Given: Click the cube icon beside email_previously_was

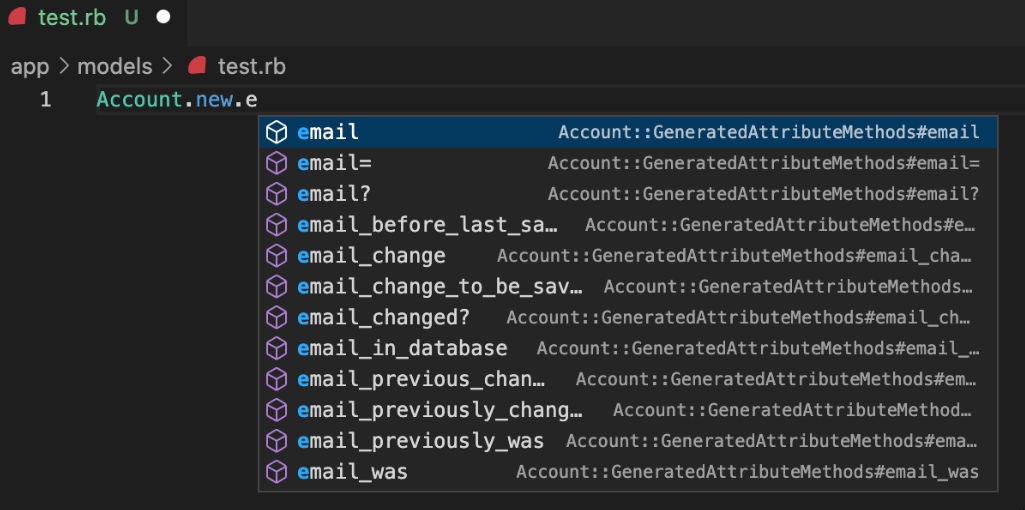Looking at the screenshot, I should (277, 441).
